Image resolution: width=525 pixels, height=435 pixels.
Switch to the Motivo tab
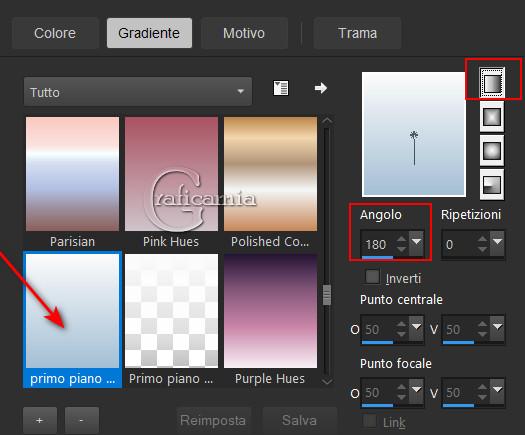pyautogui.click(x=244, y=33)
